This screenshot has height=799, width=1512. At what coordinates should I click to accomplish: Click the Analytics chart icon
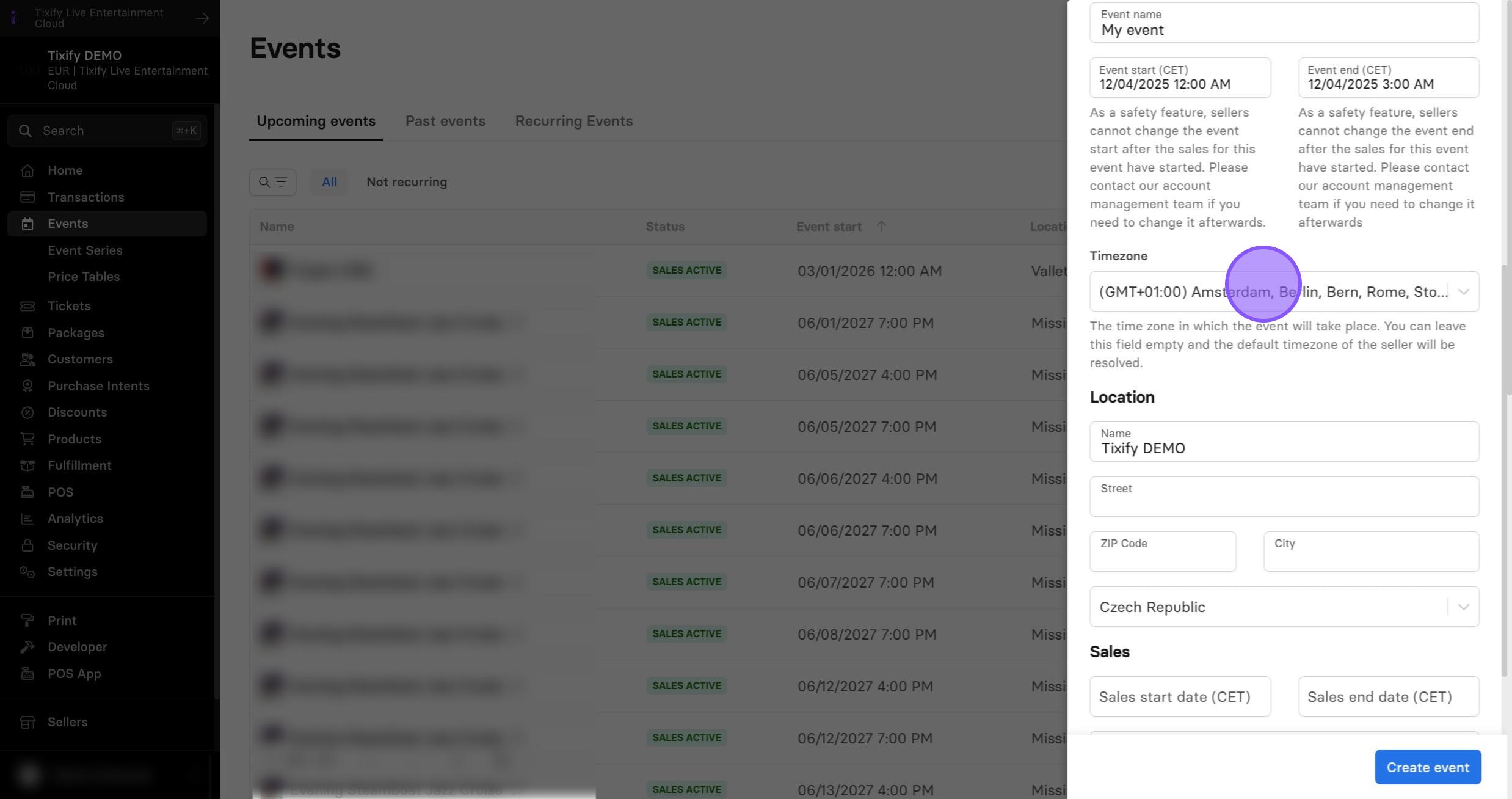coord(27,519)
